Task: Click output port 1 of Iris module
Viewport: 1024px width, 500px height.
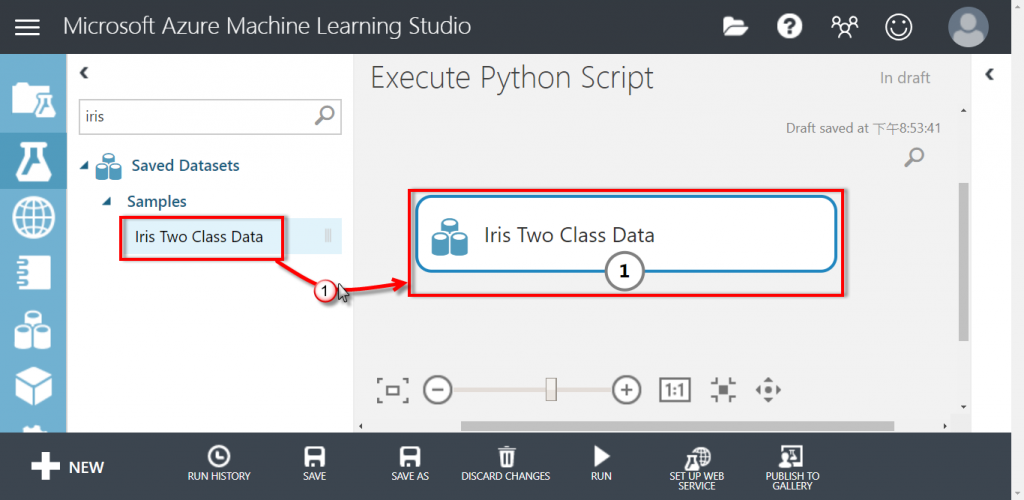Action: (624, 272)
